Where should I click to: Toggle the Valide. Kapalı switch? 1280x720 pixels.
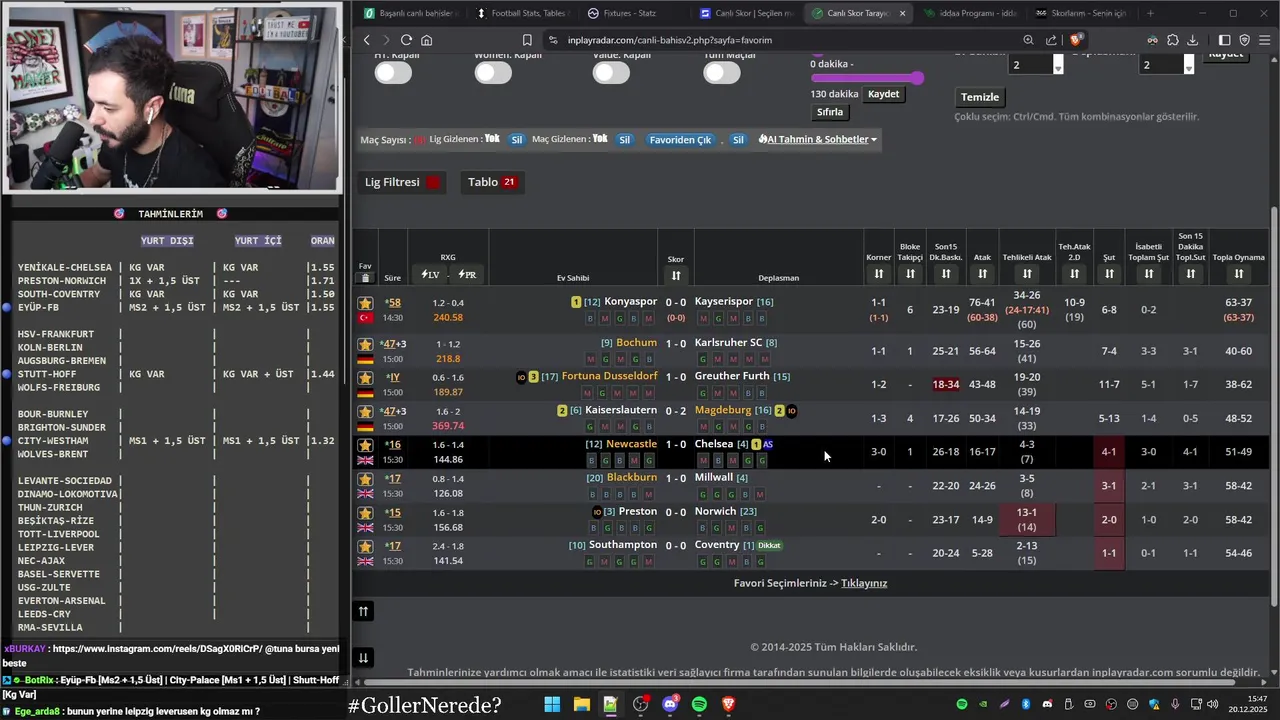pyautogui.click(x=611, y=73)
